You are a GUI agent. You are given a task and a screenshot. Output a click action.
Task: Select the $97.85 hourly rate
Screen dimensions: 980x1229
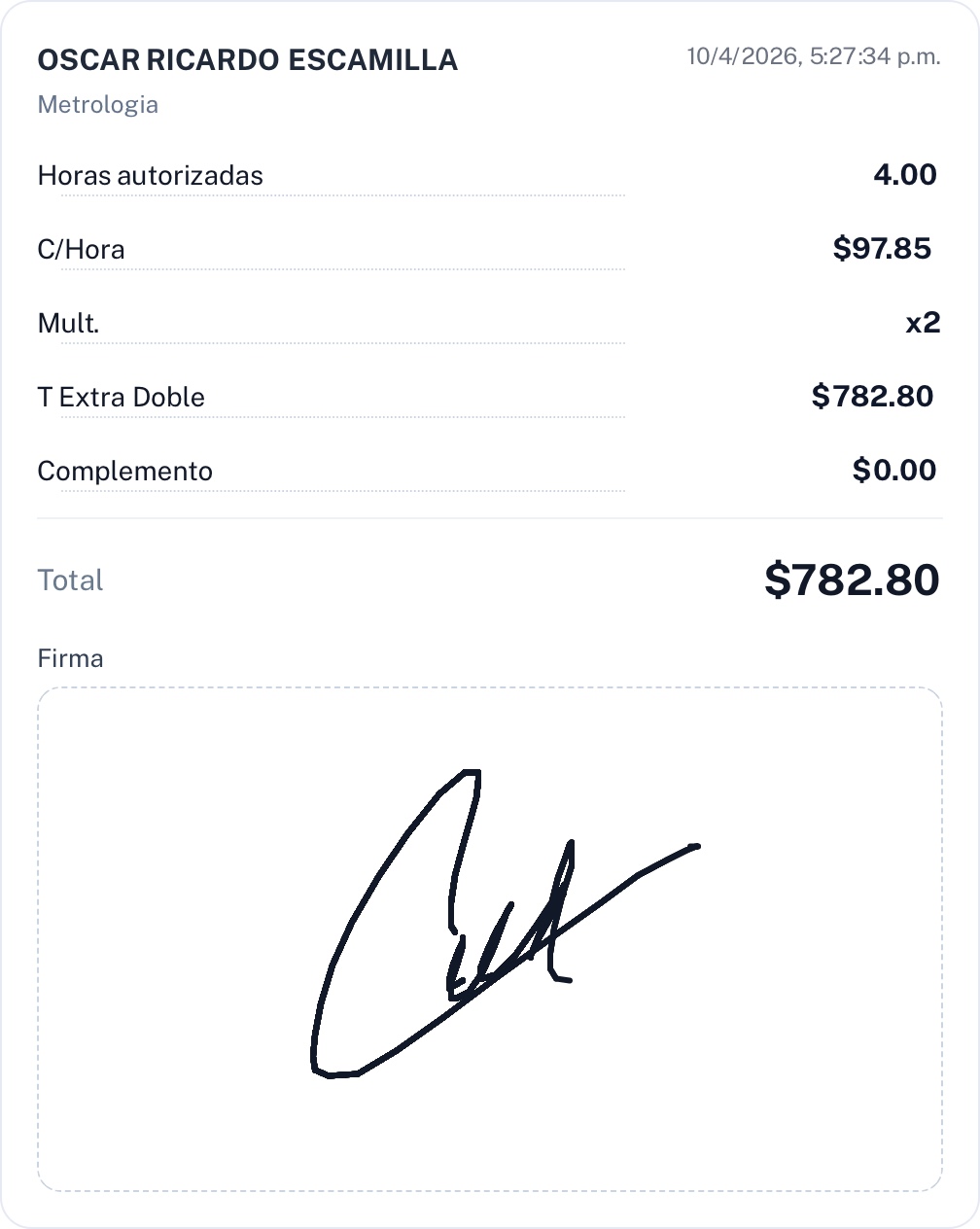tap(882, 249)
